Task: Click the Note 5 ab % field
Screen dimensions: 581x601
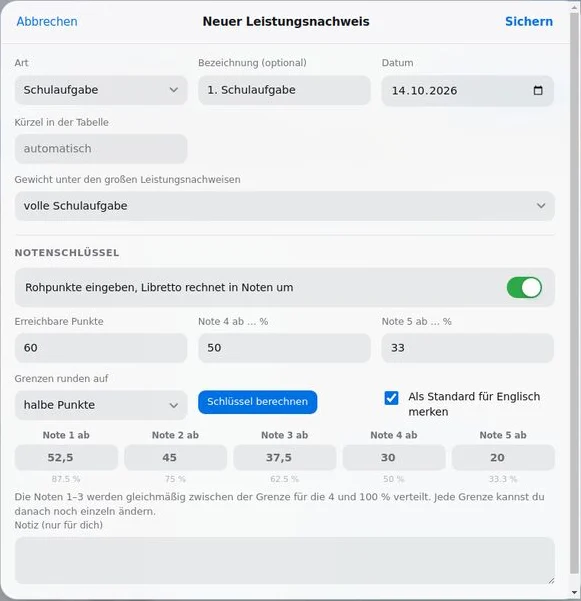Action: pyautogui.click(x=467, y=348)
